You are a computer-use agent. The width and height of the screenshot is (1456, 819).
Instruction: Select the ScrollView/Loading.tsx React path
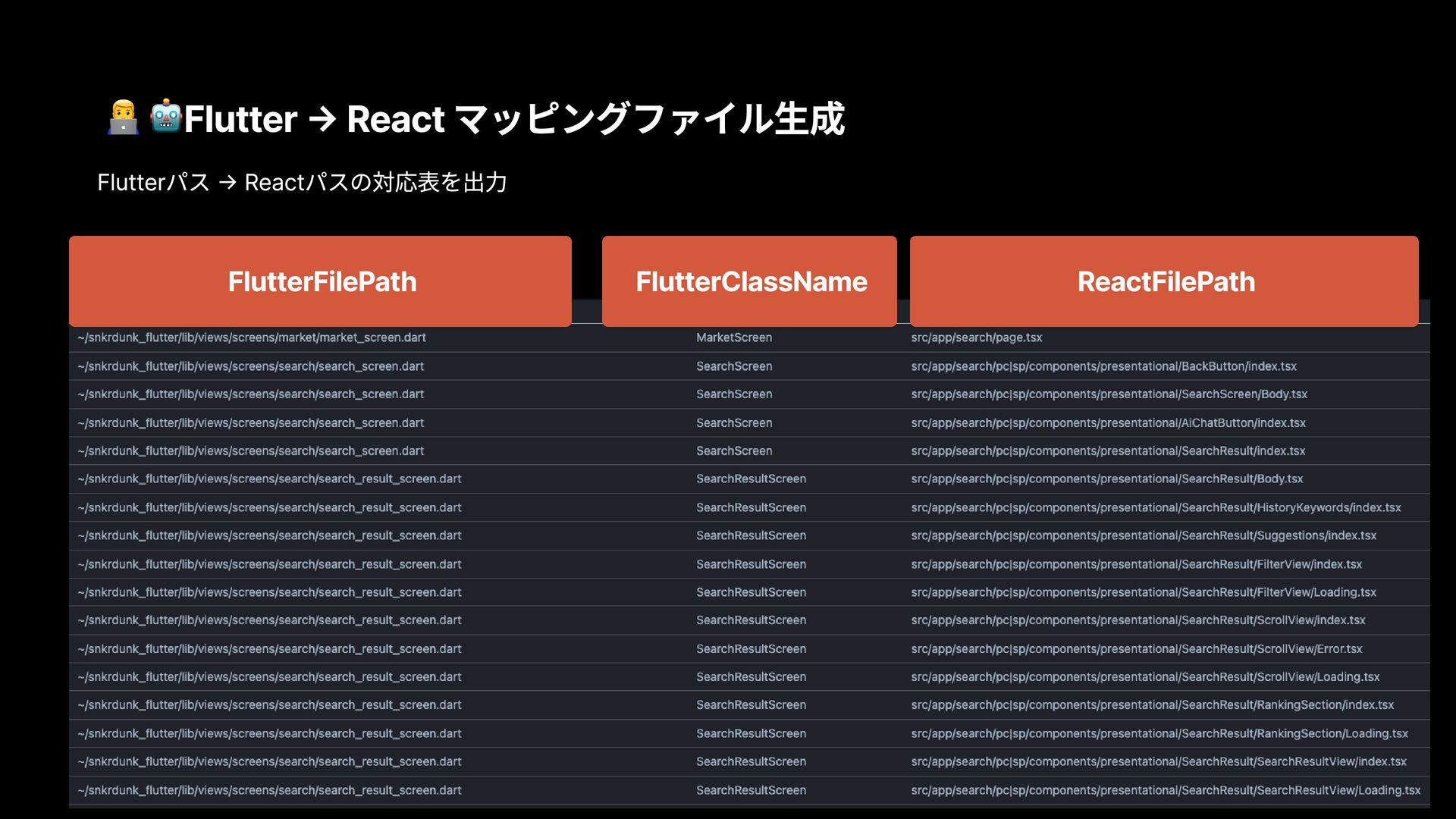click(1145, 677)
